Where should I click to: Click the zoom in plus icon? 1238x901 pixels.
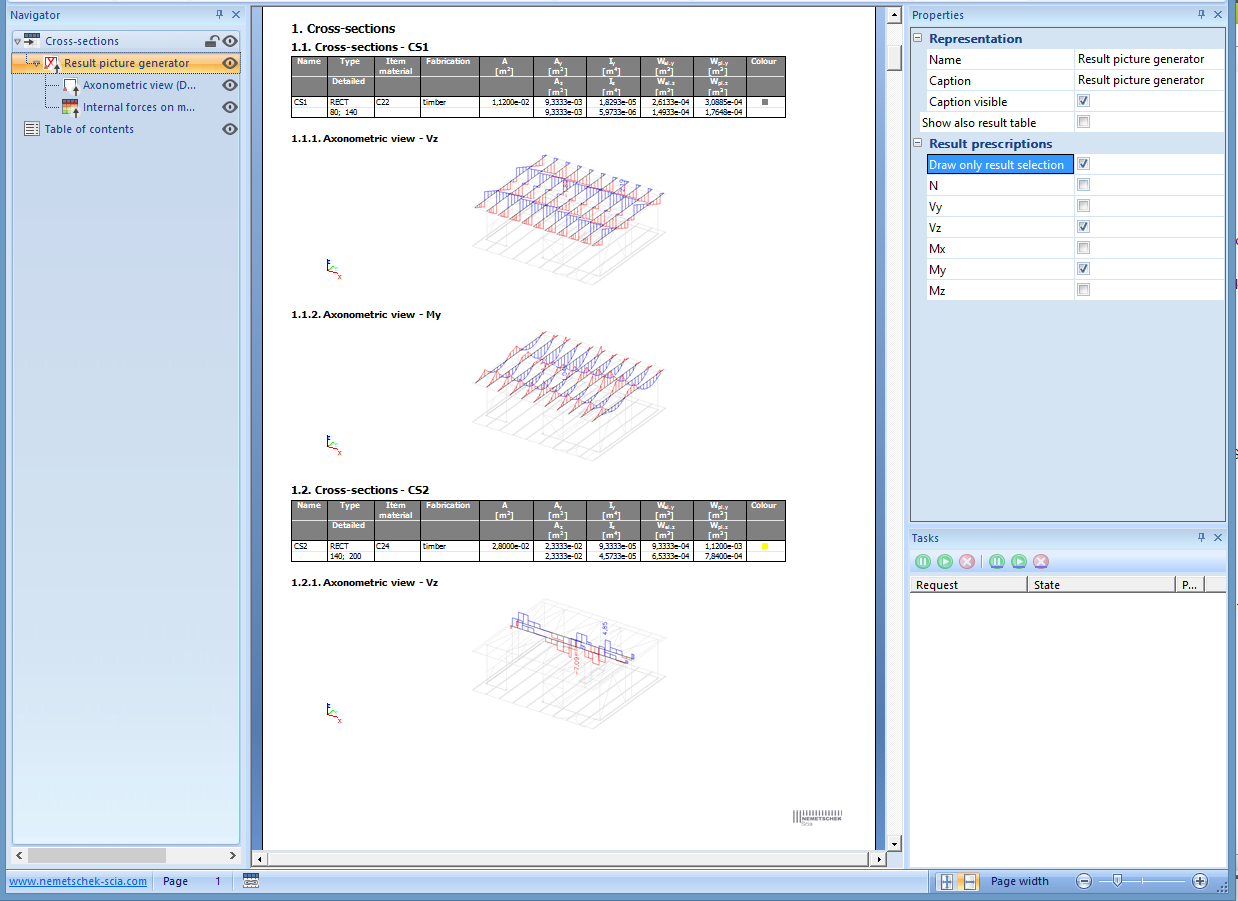(1200, 881)
